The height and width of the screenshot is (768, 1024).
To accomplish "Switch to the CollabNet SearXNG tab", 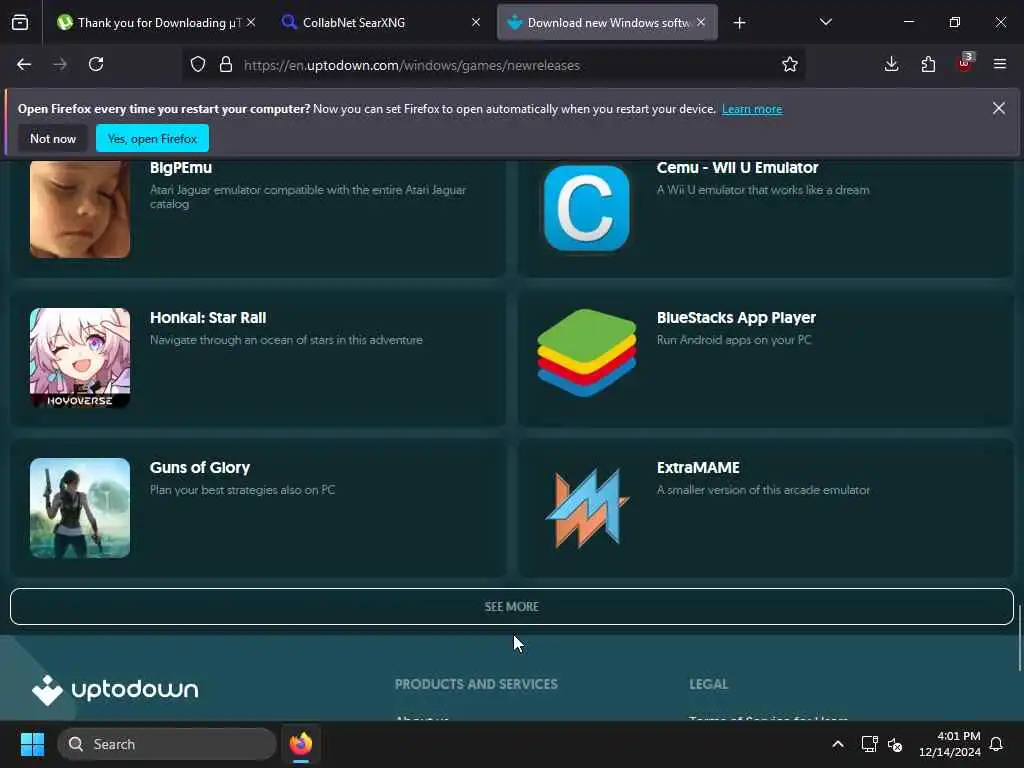I will tap(381, 22).
